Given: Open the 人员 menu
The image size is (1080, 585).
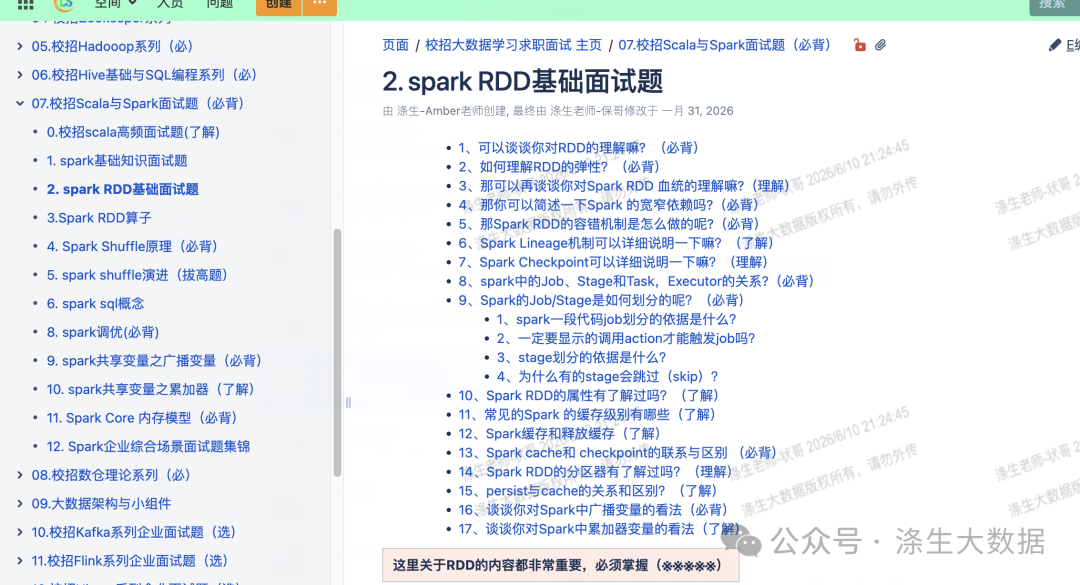Looking at the screenshot, I should (170, 4).
